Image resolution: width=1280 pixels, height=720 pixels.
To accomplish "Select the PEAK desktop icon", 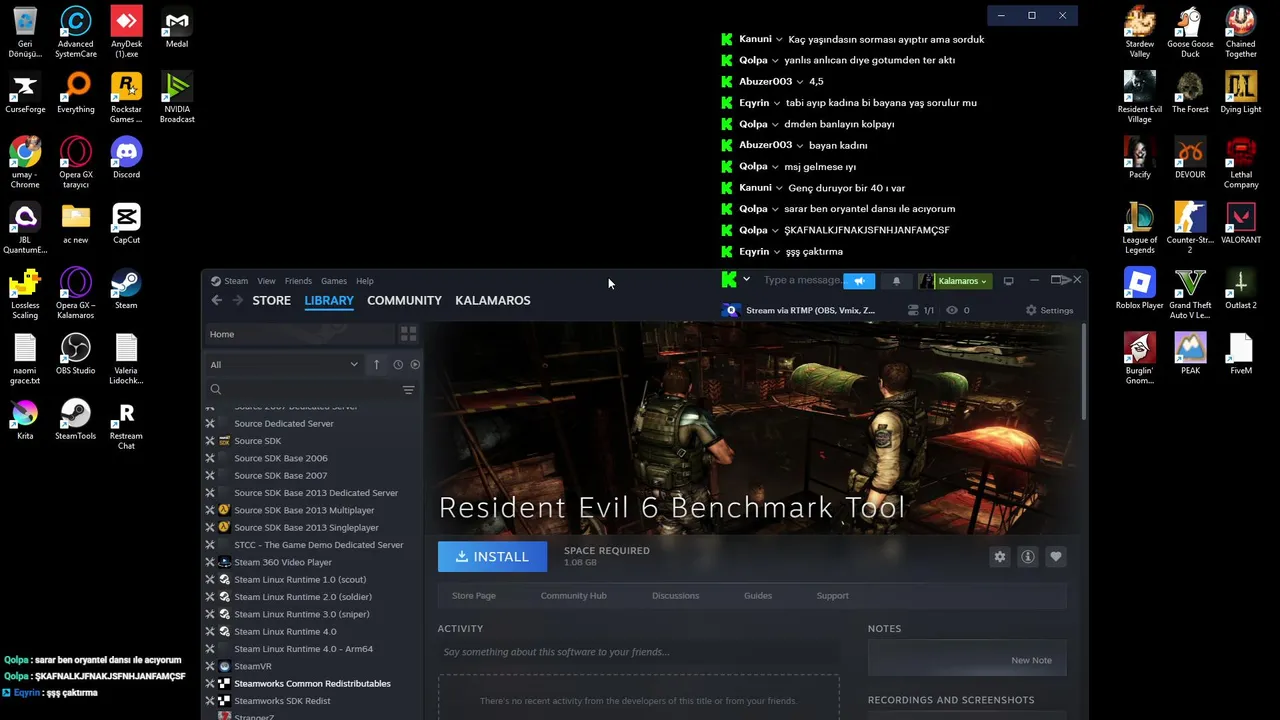I will point(1190,354).
